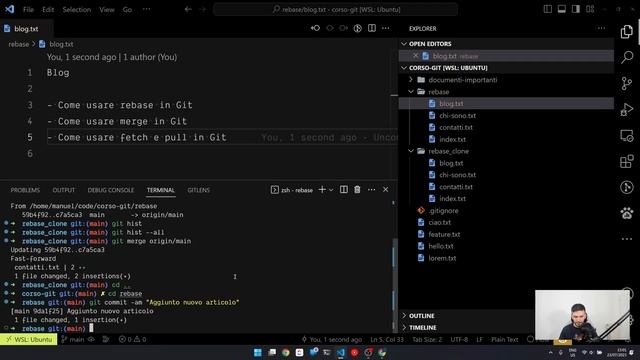Open the Selection menu
This screenshot has width=640, height=360.
(x=77, y=9)
